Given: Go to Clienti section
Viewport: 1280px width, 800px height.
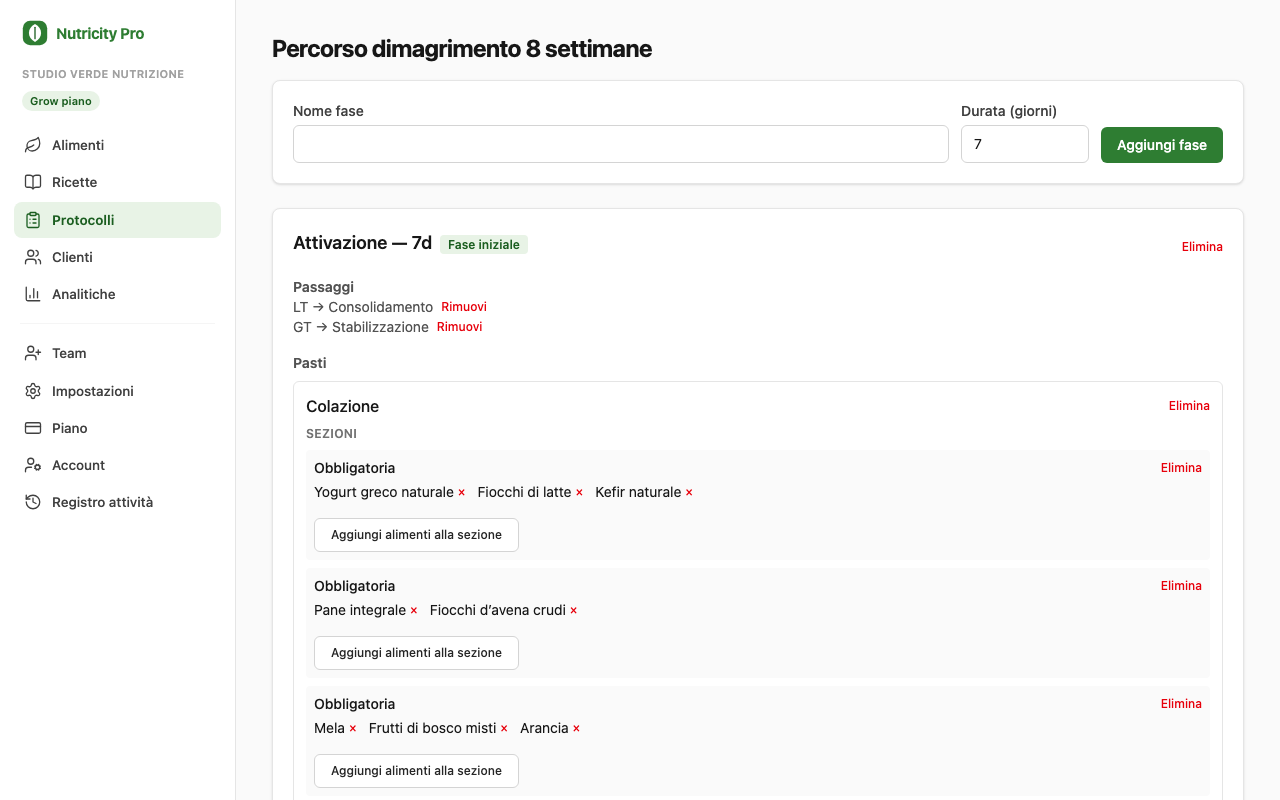Looking at the screenshot, I should (117, 257).
